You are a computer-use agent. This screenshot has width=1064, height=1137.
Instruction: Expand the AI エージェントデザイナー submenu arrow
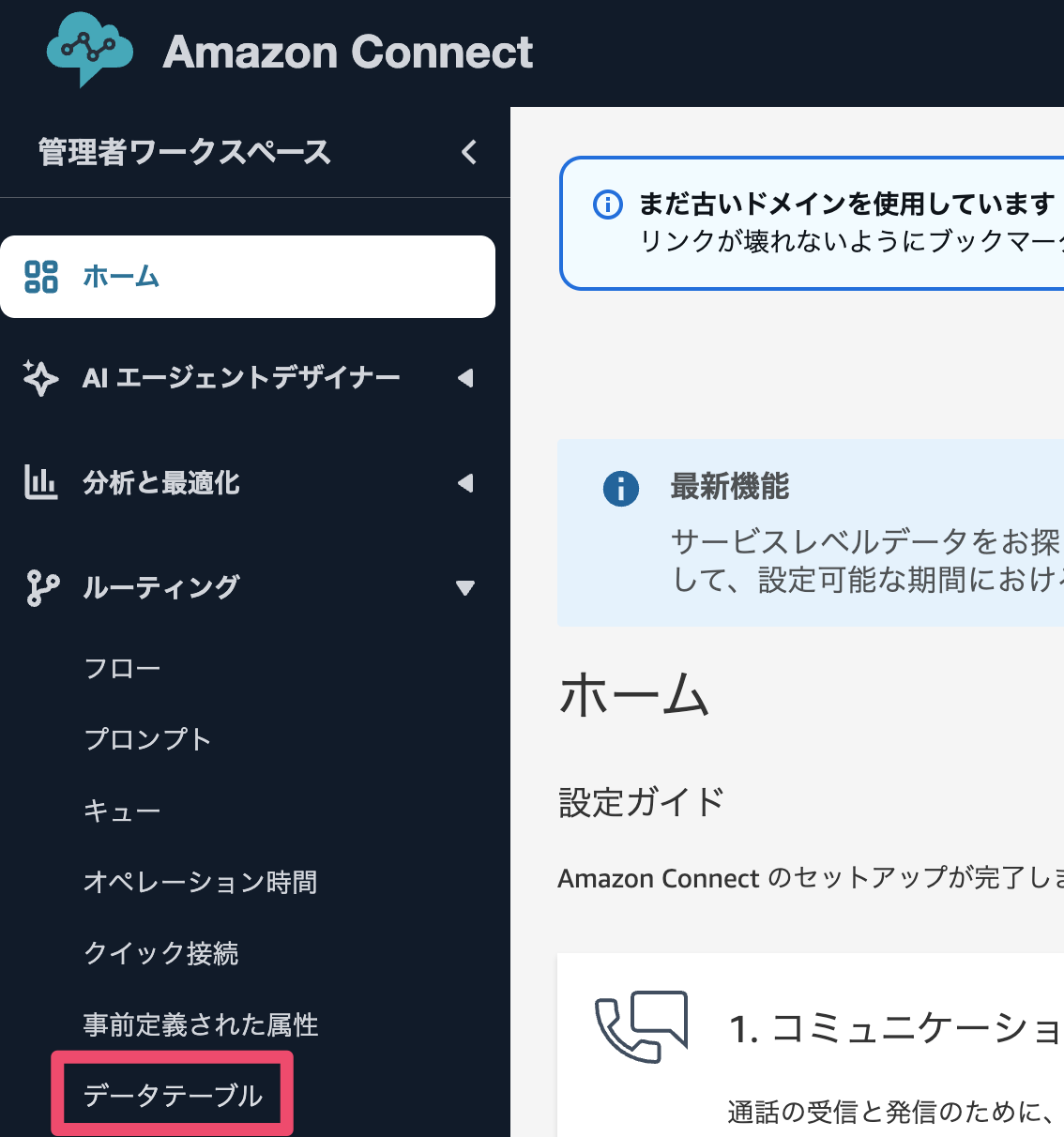point(464,378)
